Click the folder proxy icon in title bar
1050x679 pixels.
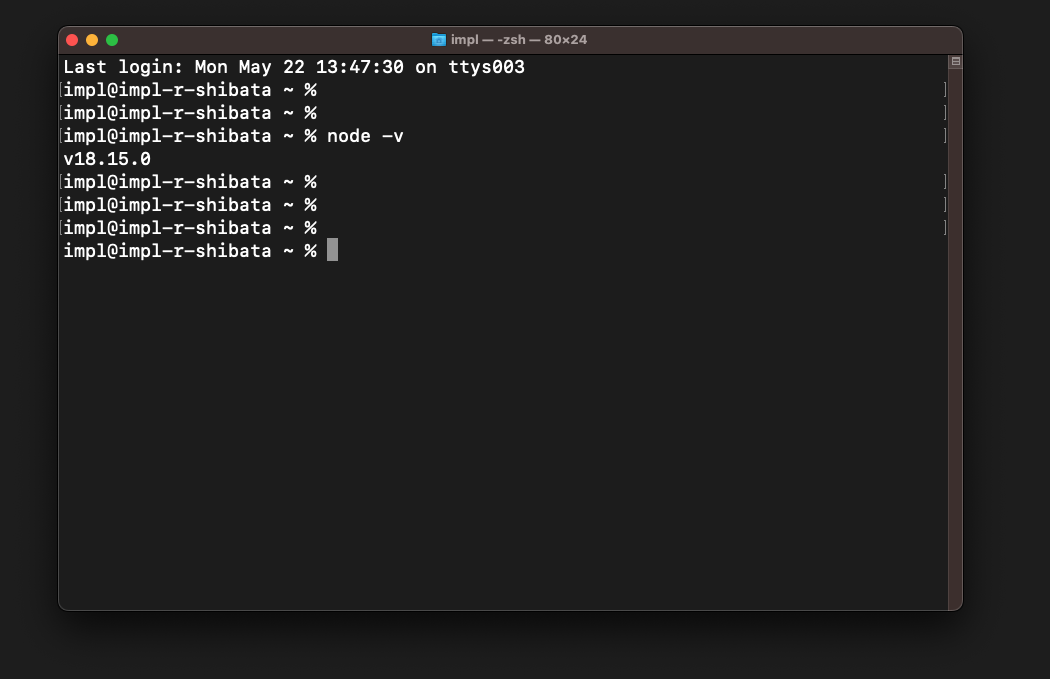pos(439,40)
